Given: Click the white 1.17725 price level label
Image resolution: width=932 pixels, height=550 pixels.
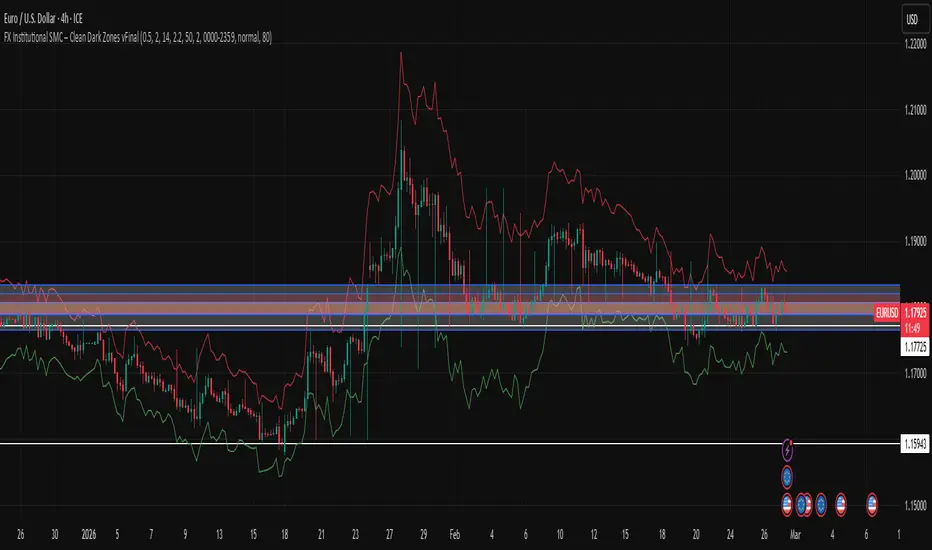Looking at the screenshot, I should tap(915, 347).
